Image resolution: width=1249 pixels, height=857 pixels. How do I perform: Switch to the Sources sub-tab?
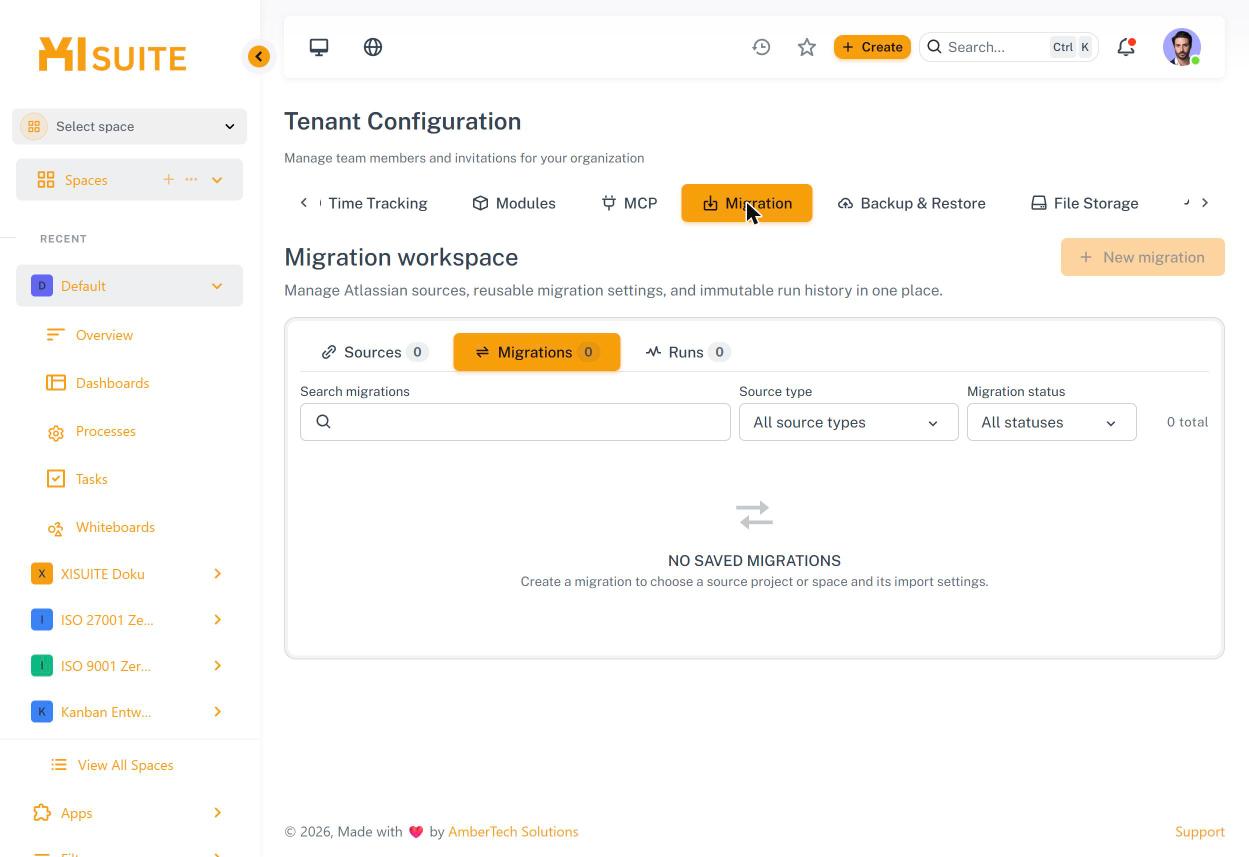(x=374, y=352)
